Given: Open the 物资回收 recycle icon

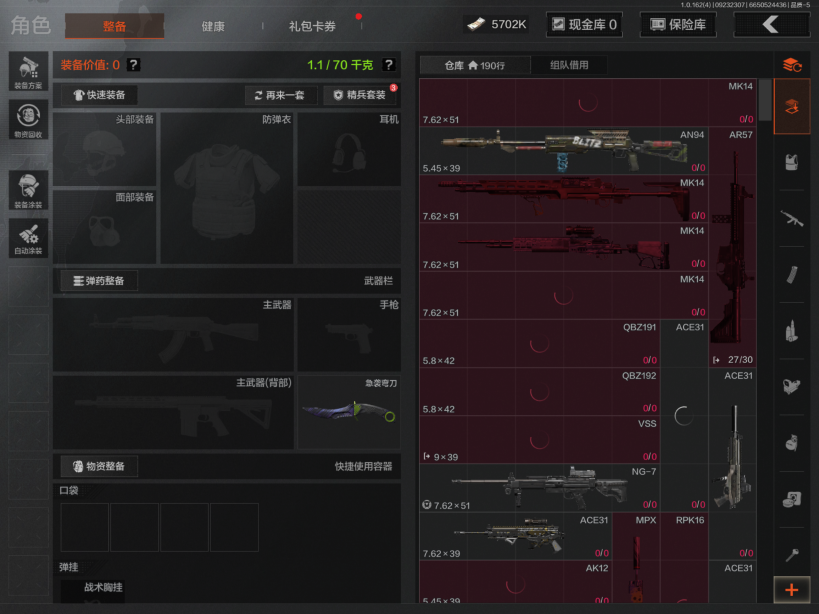Looking at the screenshot, I should 28,119.
